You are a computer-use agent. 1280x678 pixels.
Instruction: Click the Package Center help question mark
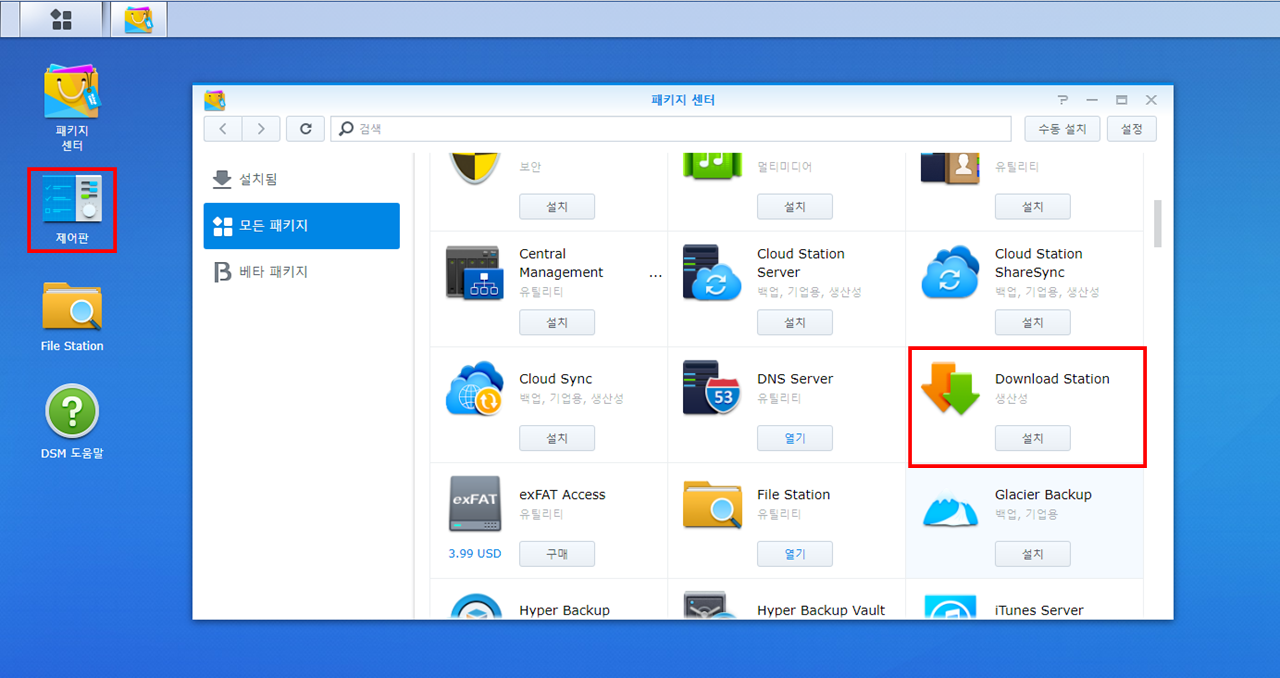[1062, 100]
